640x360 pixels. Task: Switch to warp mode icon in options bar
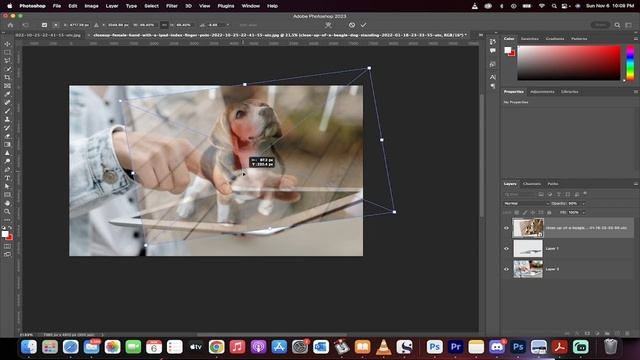(x=328, y=25)
